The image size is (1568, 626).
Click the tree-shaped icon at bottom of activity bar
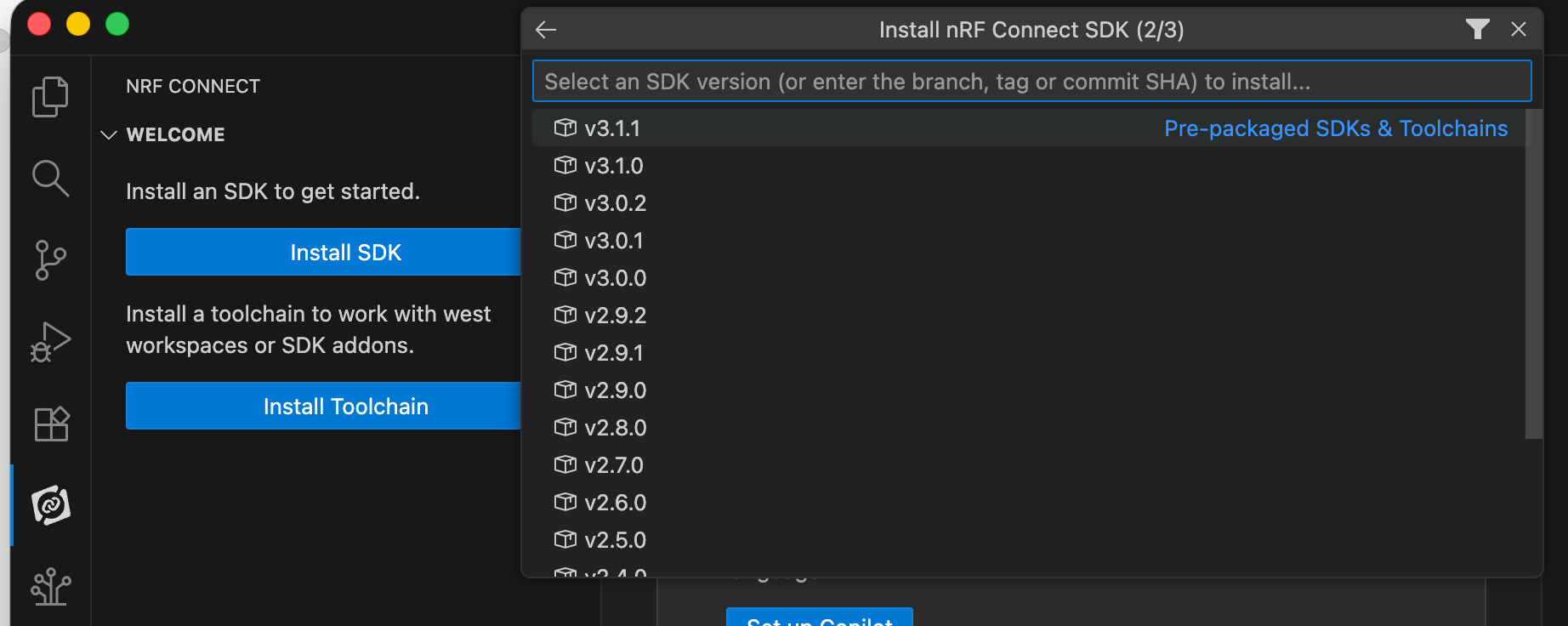[50, 586]
